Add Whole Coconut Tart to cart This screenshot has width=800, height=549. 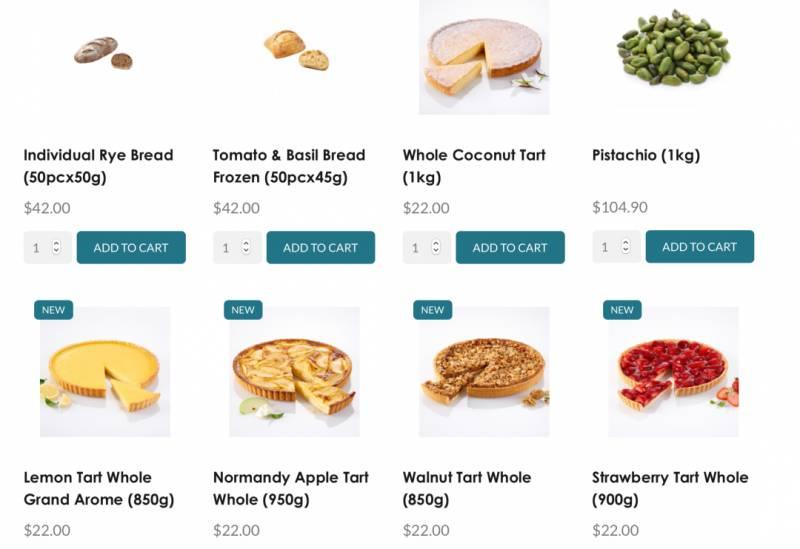510,248
